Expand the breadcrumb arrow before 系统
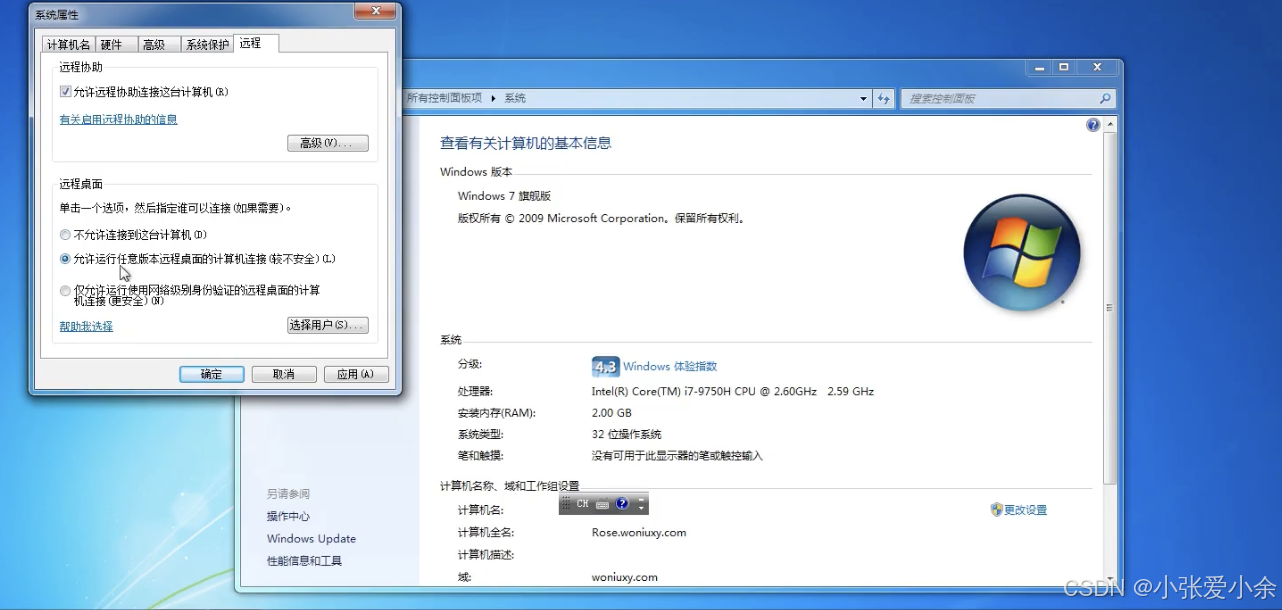Screen dimensions: 1282x610 click(x=493, y=98)
